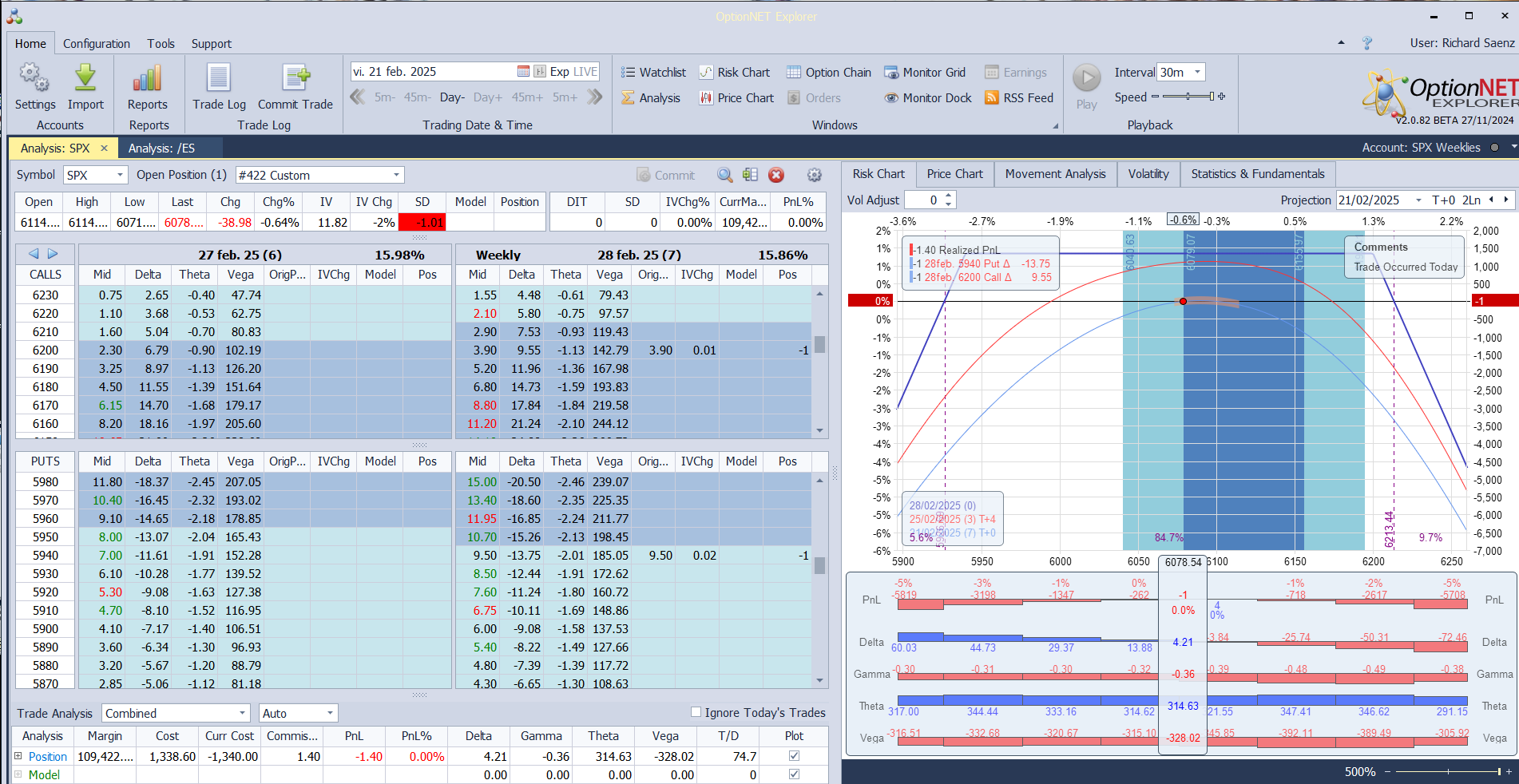Toggle Ignore Today's Trades checkbox
Screen dimensions: 1519x784
pos(696,712)
